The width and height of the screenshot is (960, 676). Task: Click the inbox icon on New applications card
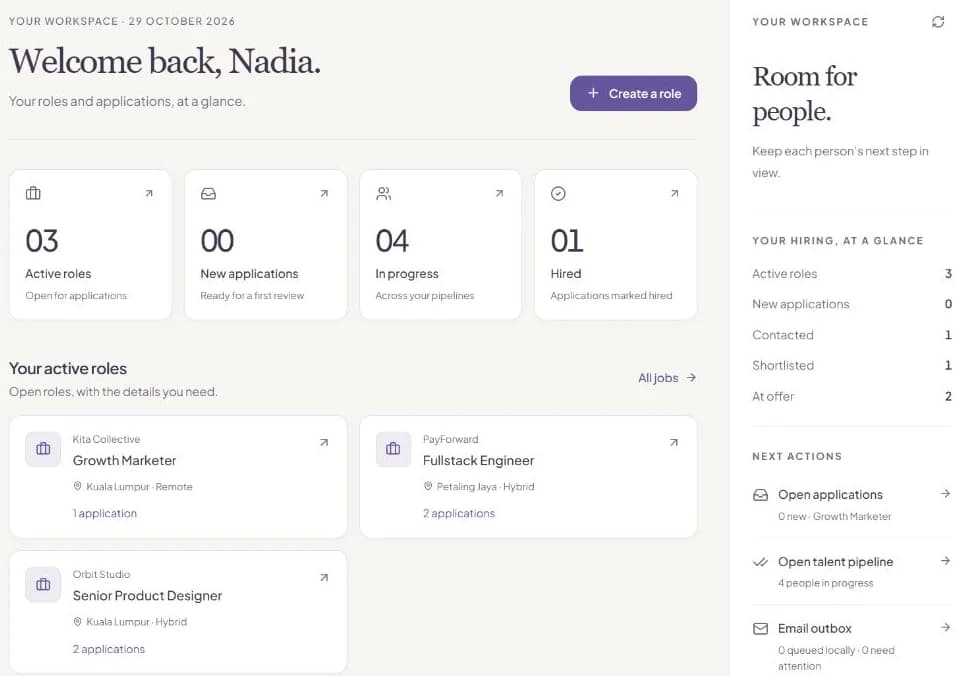tap(208, 193)
